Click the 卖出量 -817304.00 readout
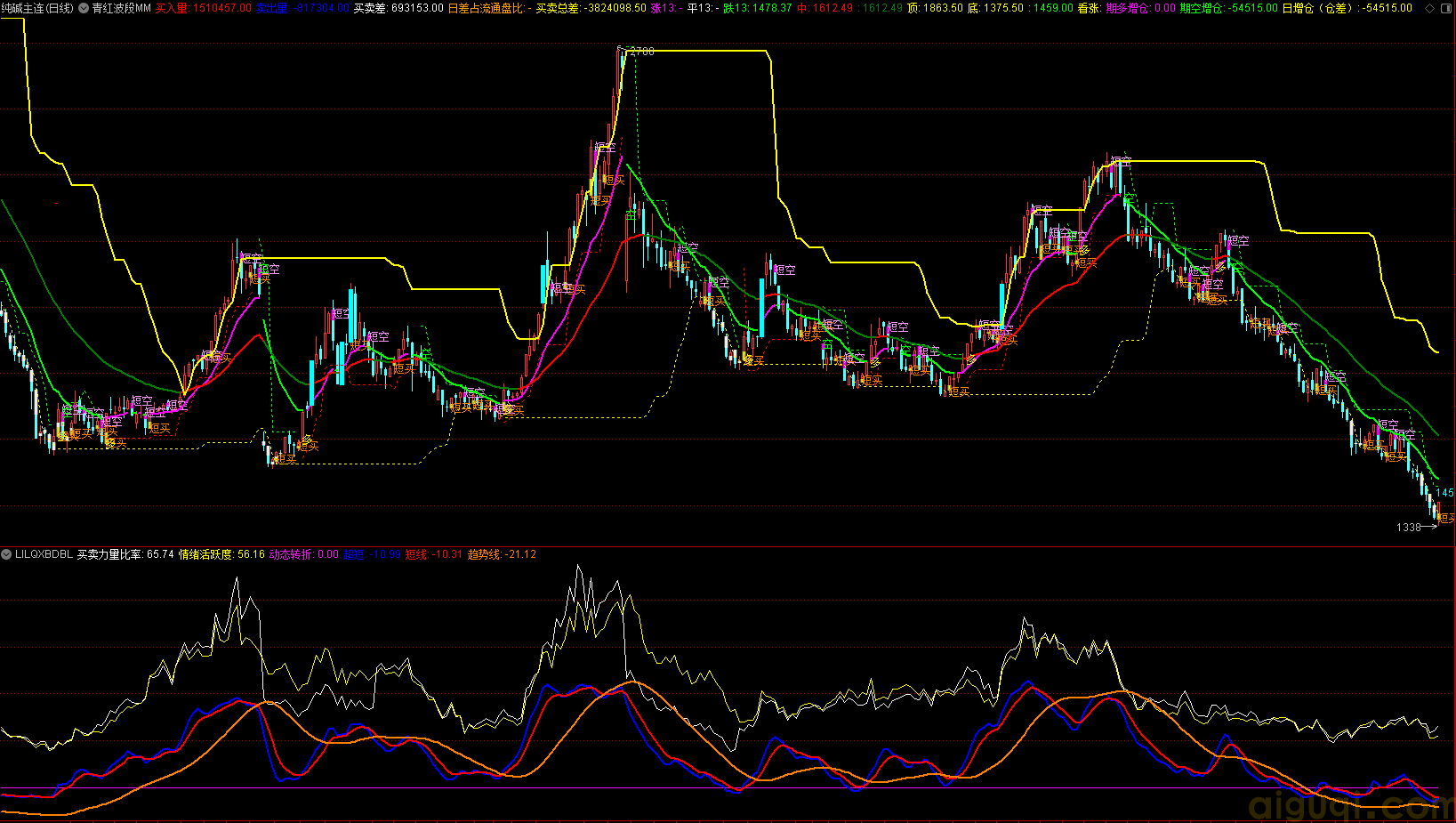Screen dimensions: 1456x823 (302, 8)
